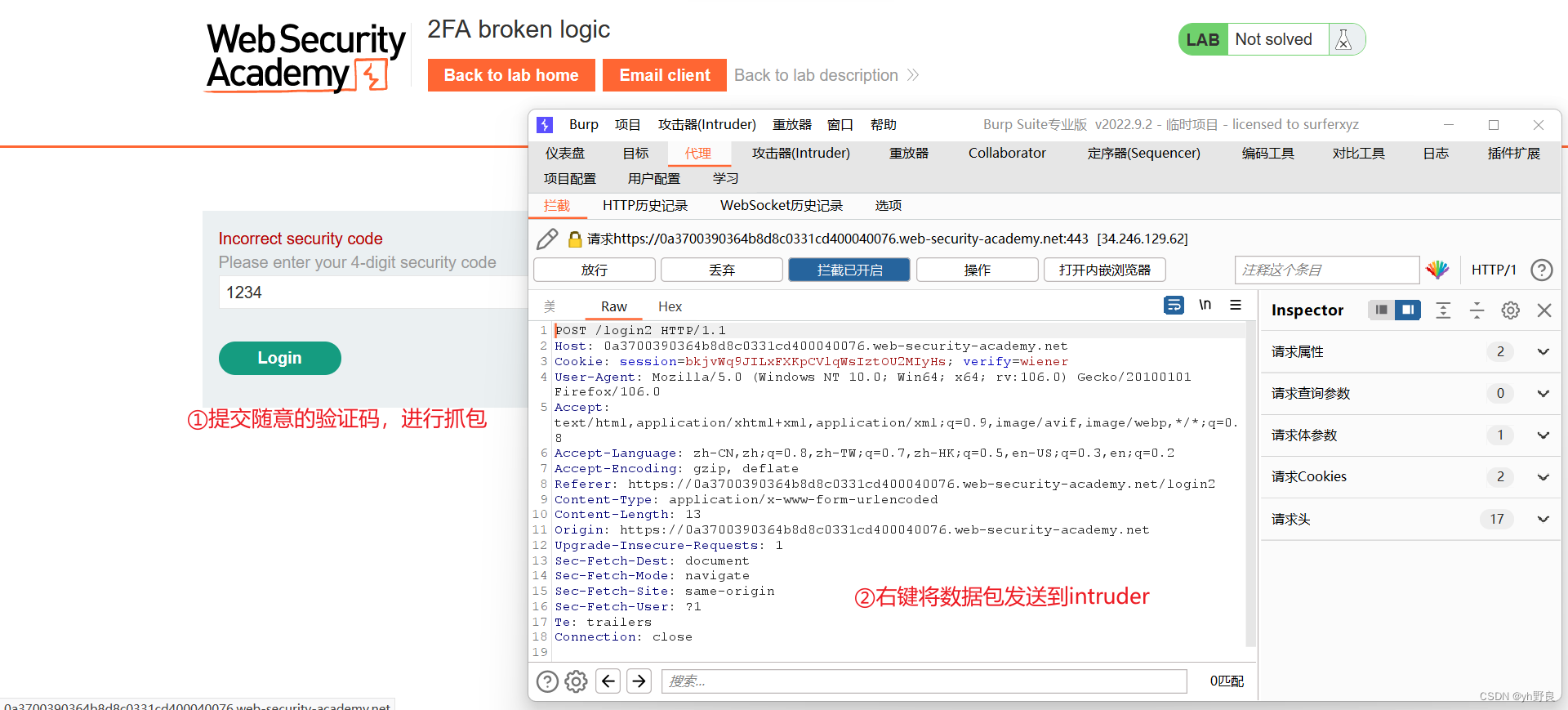Click the lab flask icon in status badge

click(1343, 39)
